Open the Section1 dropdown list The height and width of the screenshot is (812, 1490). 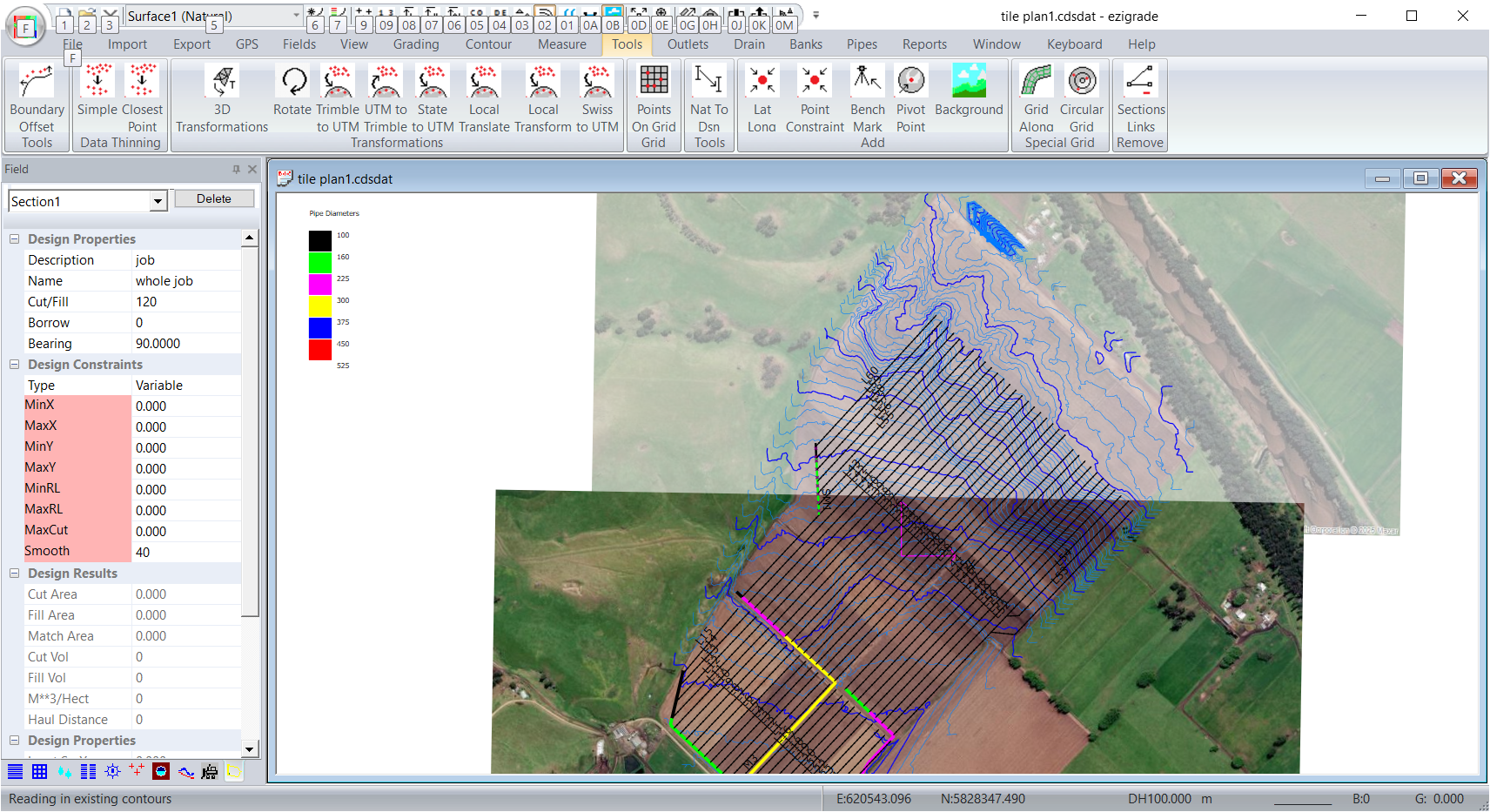[x=158, y=202]
